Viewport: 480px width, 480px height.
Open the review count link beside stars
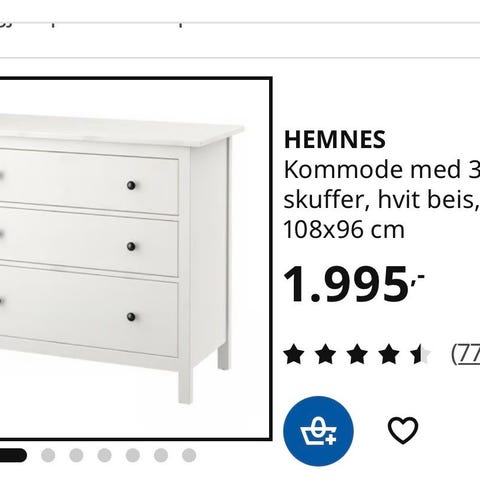tap(466, 354)
